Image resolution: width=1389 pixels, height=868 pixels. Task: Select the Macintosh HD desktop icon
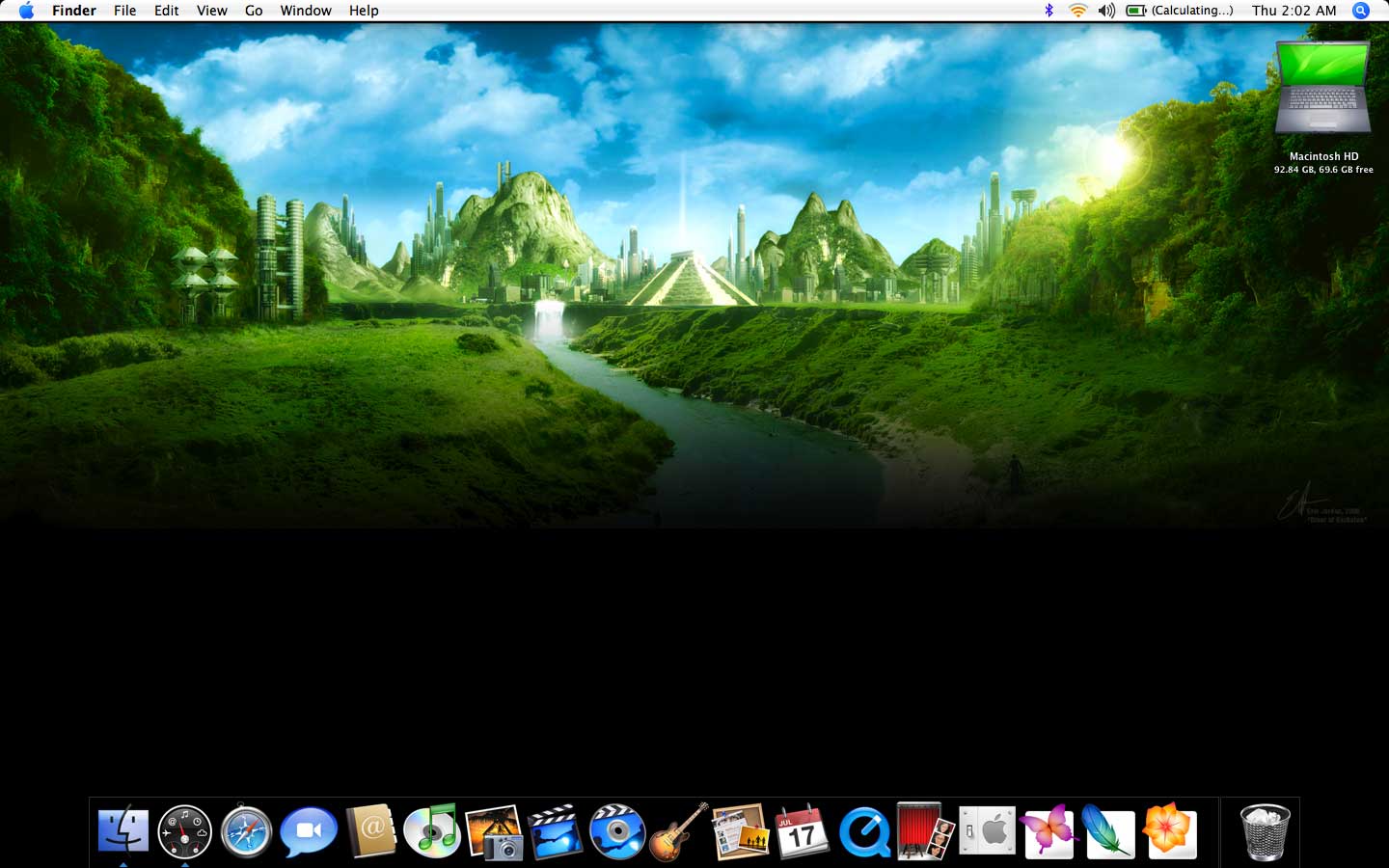[x=1323, y=89]
